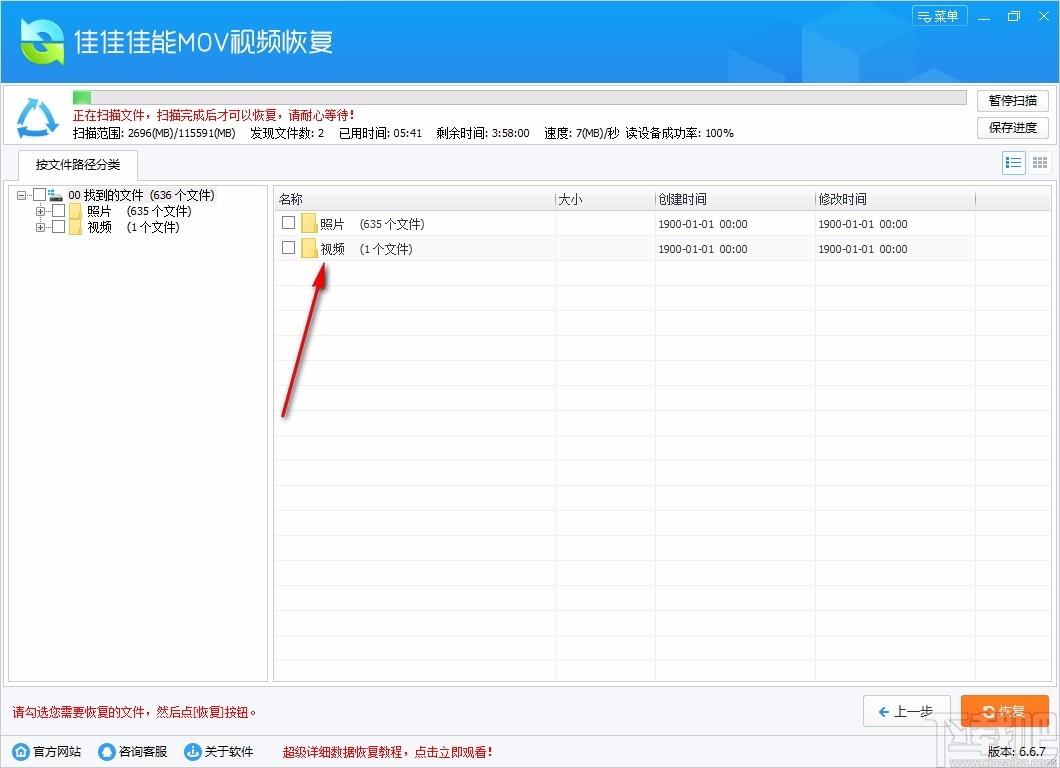Image resolution: width=1060 pixels, height=768 pixels.
Task: Click 剩余时间 3:58:00 status text
Action: tap(483, 133)
